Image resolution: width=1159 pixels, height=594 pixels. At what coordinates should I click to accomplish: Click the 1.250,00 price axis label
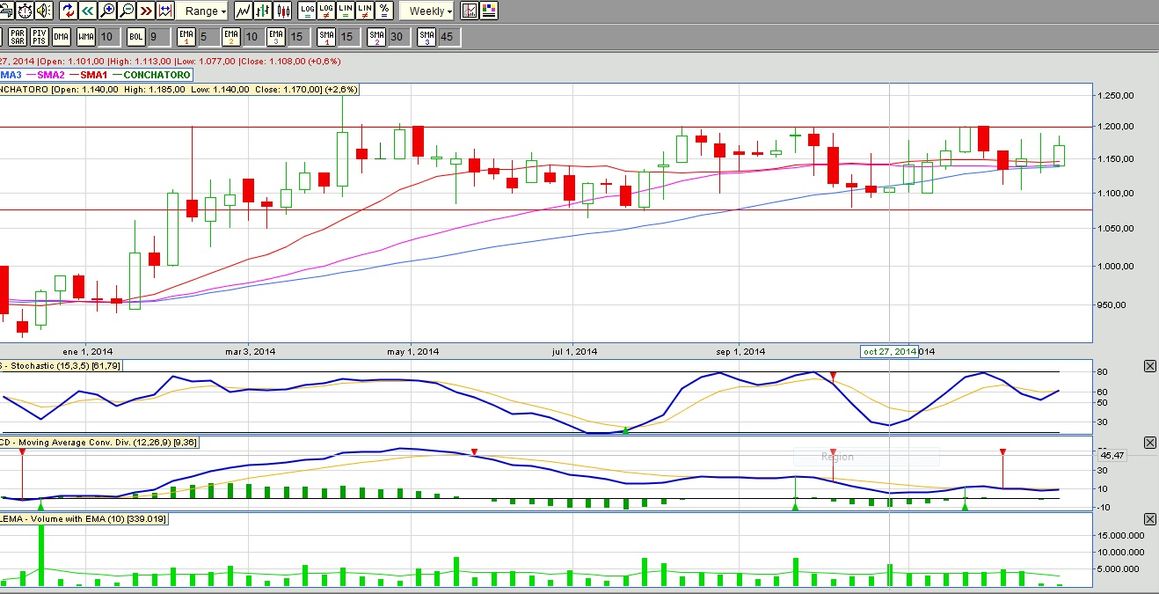1115,96
